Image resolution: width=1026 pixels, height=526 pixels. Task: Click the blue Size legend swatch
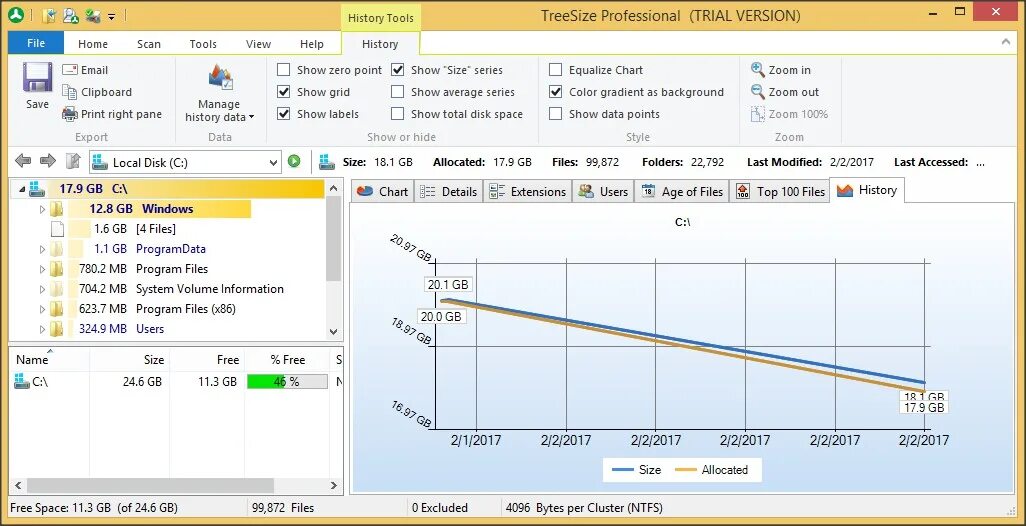click(622, 470)
